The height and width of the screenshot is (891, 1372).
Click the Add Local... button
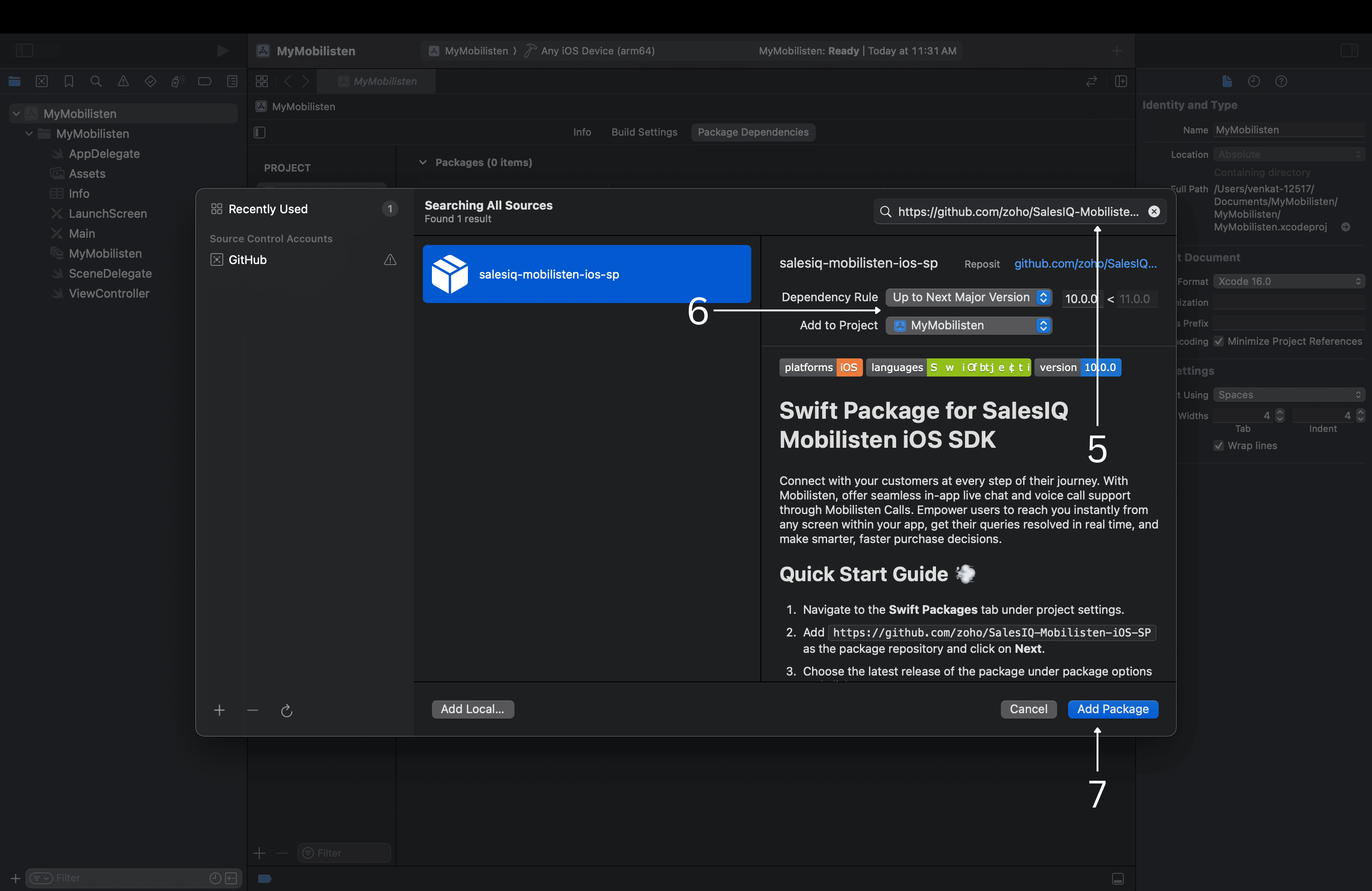[x=473, y=709]
